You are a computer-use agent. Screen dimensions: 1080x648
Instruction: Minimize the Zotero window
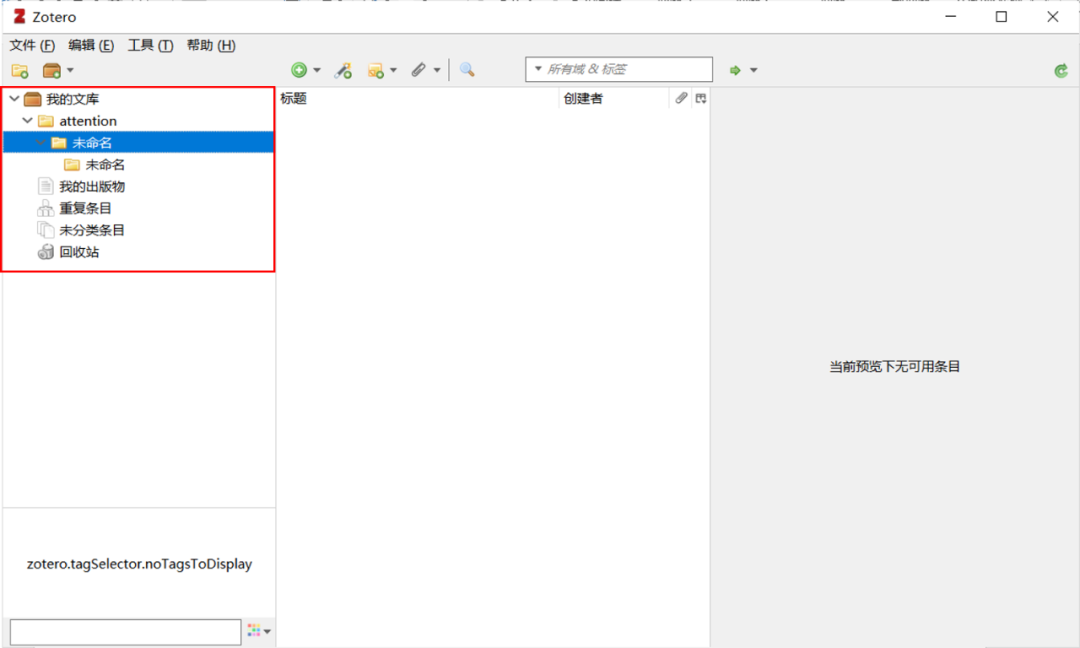[x=951, y=17]
